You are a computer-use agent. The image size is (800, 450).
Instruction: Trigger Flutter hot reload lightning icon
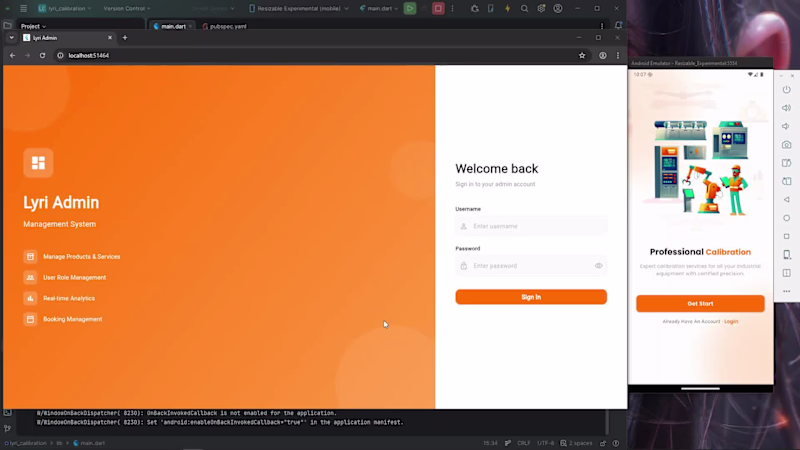tap(507, 8)
